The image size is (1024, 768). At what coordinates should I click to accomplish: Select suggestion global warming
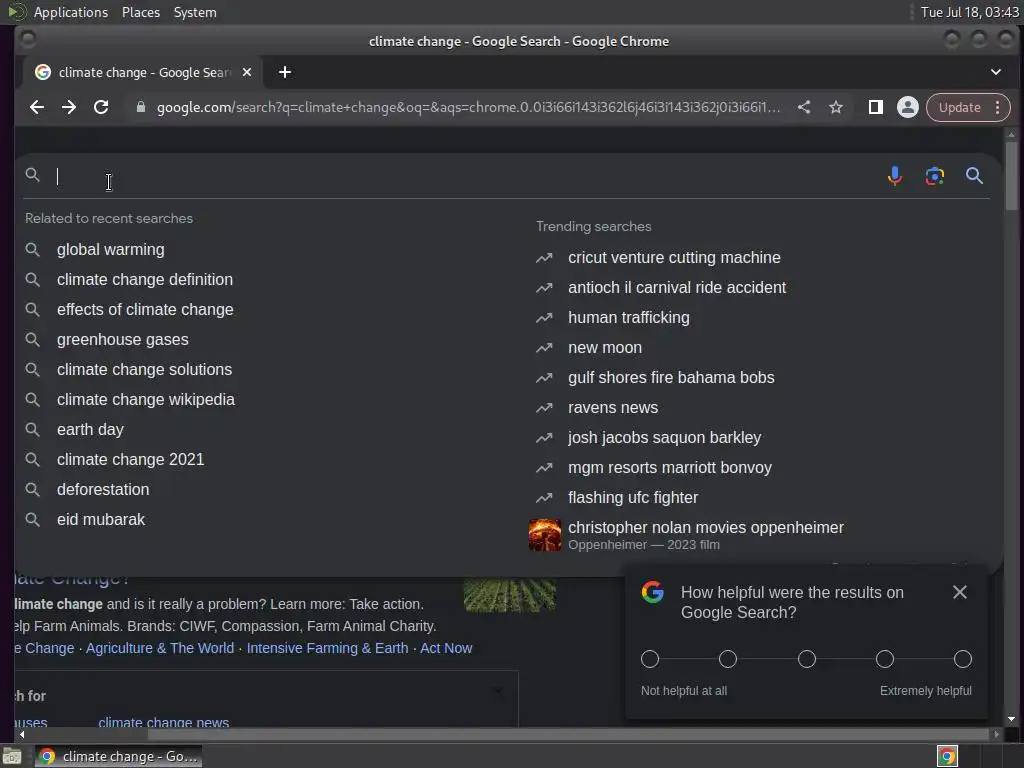coord(110,249)
